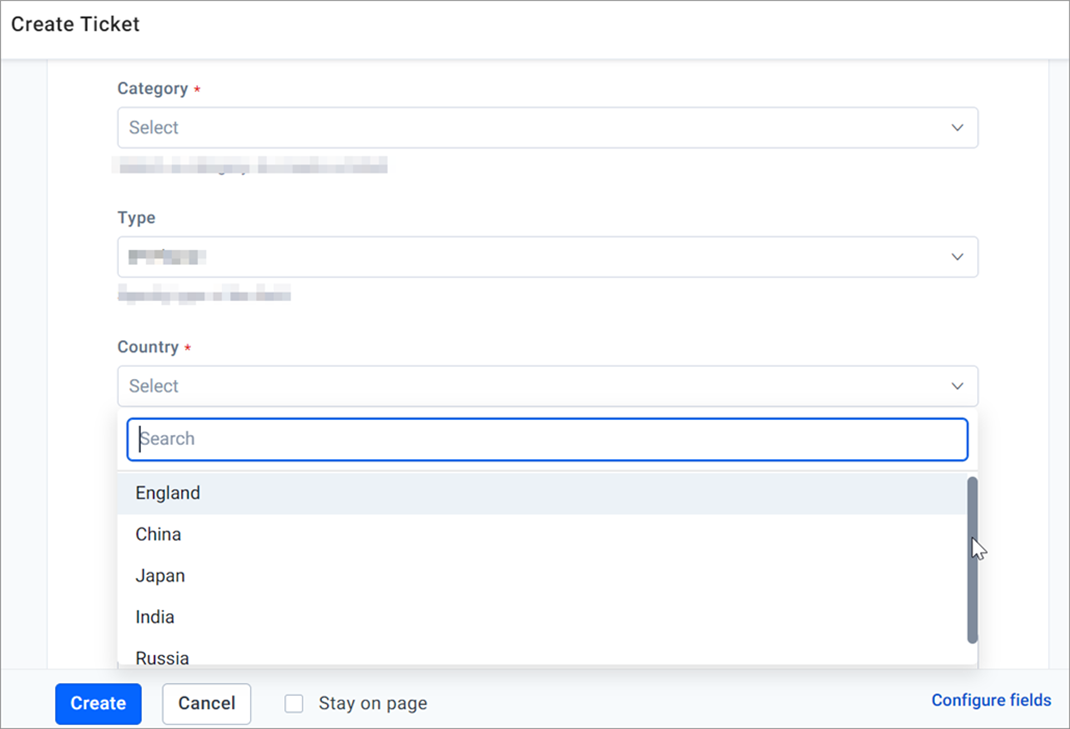Click the Stay on page label
1070x729 pixels.
373,704
